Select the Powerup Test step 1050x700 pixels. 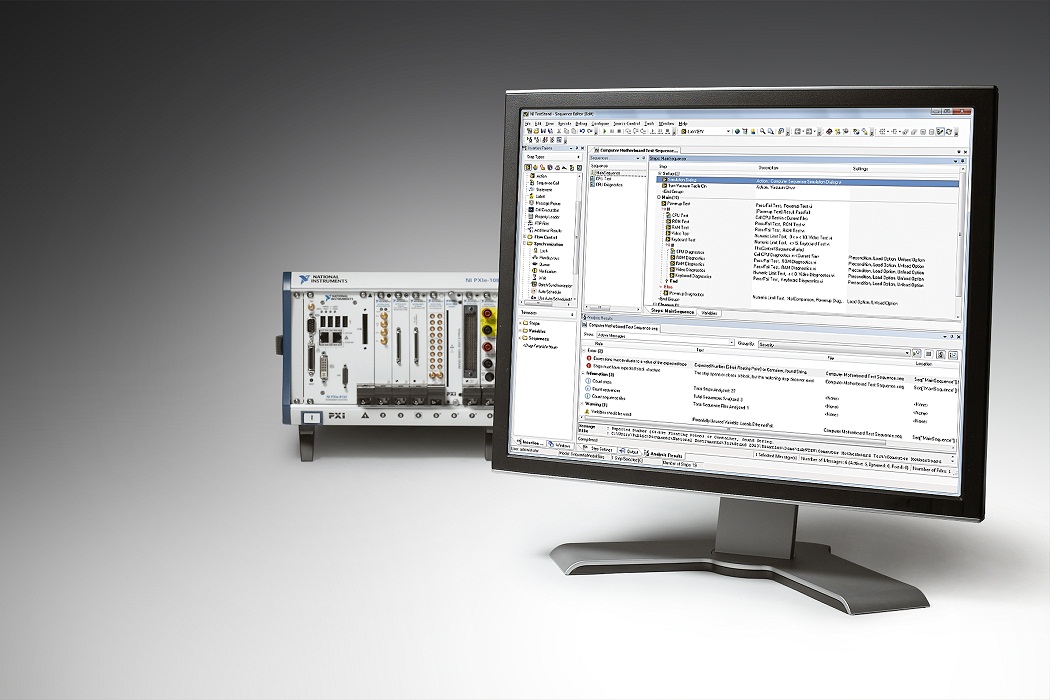coord(678,203)
